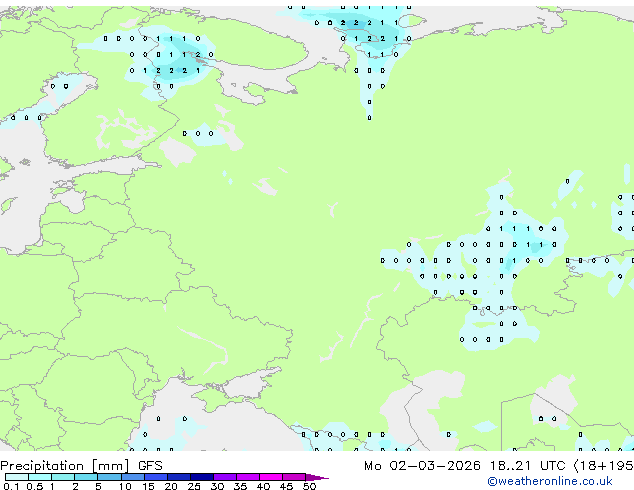Select the 45–50 mm legend color box
Screen dimensions: 634x490
[x=294, y=477]
